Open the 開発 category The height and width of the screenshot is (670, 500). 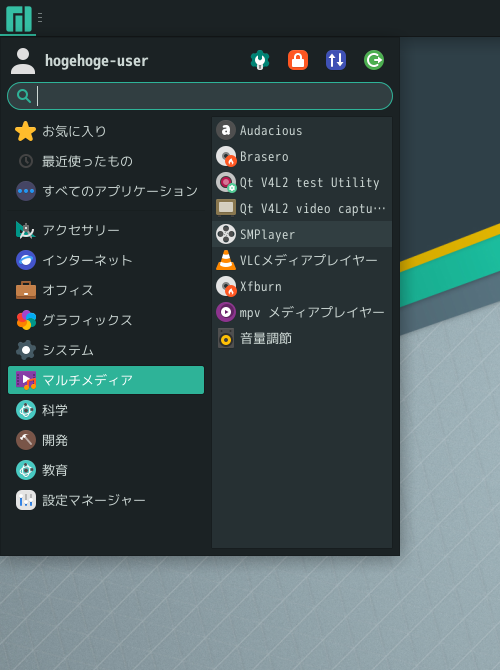click(x=106, y=440)
